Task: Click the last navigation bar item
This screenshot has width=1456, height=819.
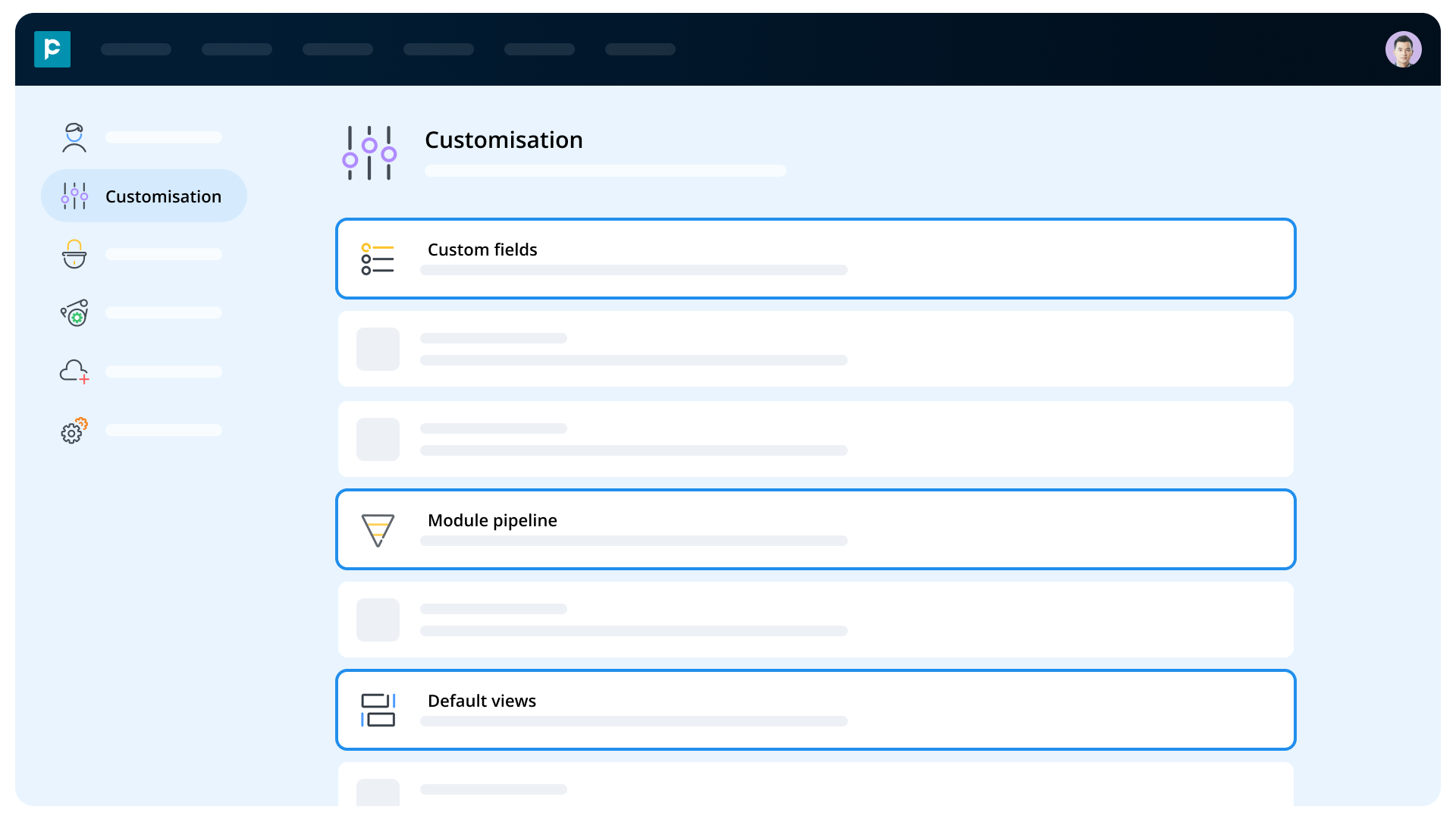Action: click(x=640, y=49)
